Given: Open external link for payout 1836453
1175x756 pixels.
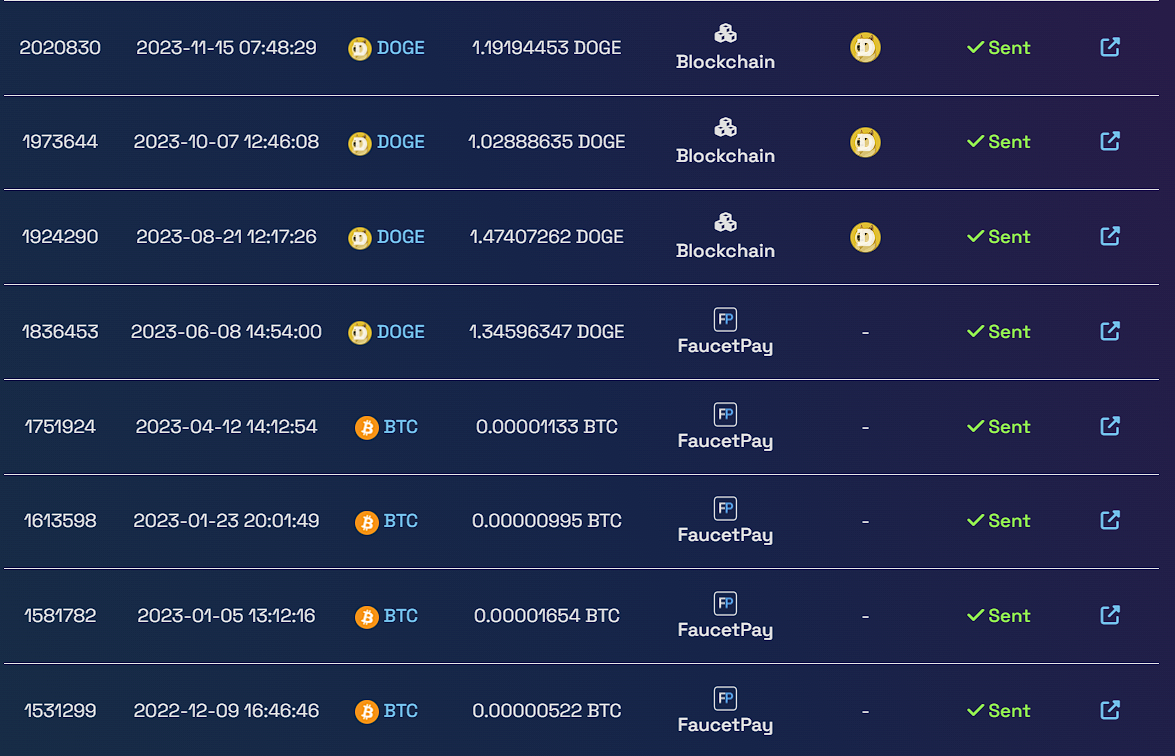Looking at the screenshot, I should [x=1109, y=331].
